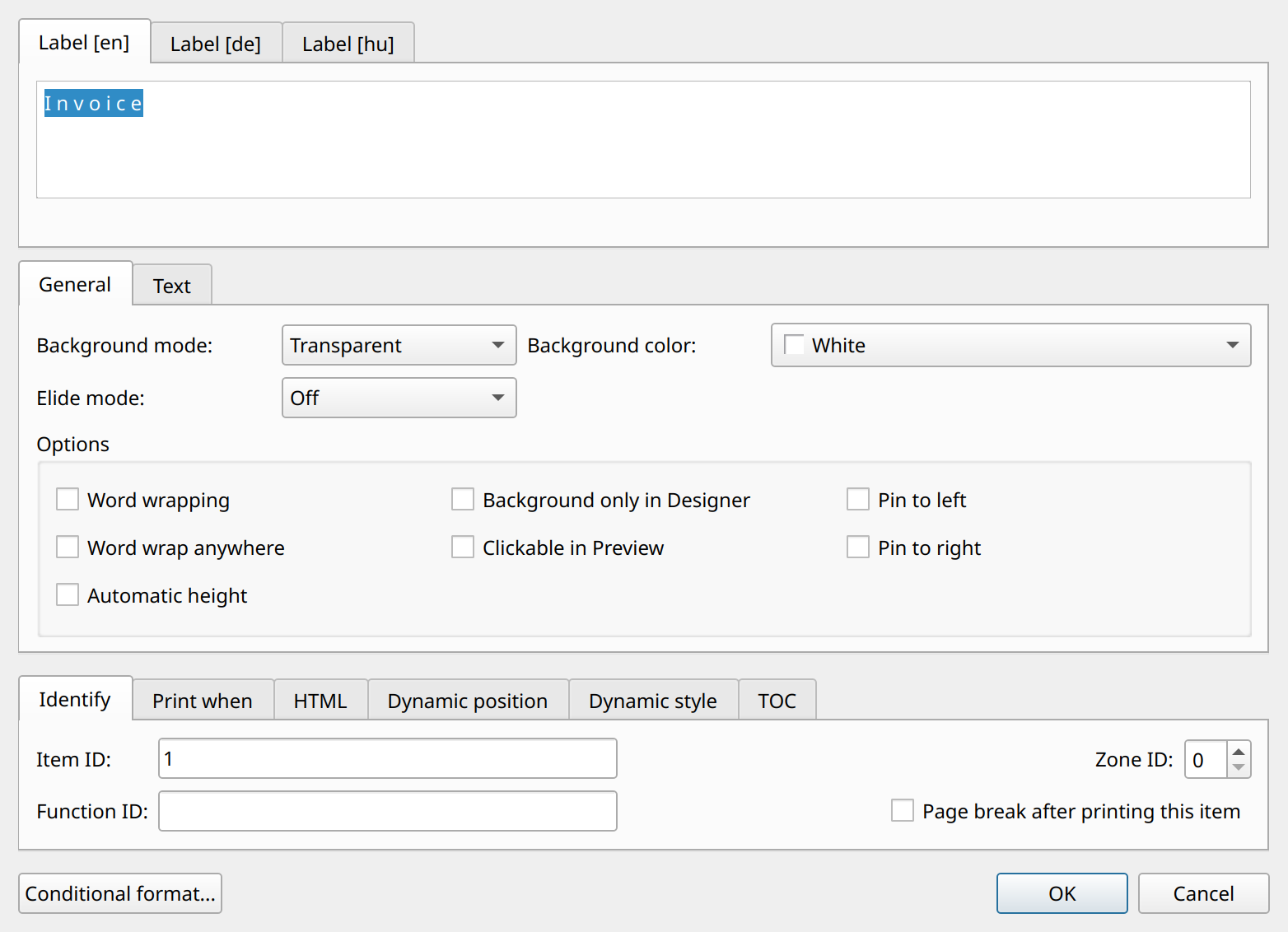This screenshot has height=932, width=1288.
Task: Open the Print when tab
Action: click(203, 701)
